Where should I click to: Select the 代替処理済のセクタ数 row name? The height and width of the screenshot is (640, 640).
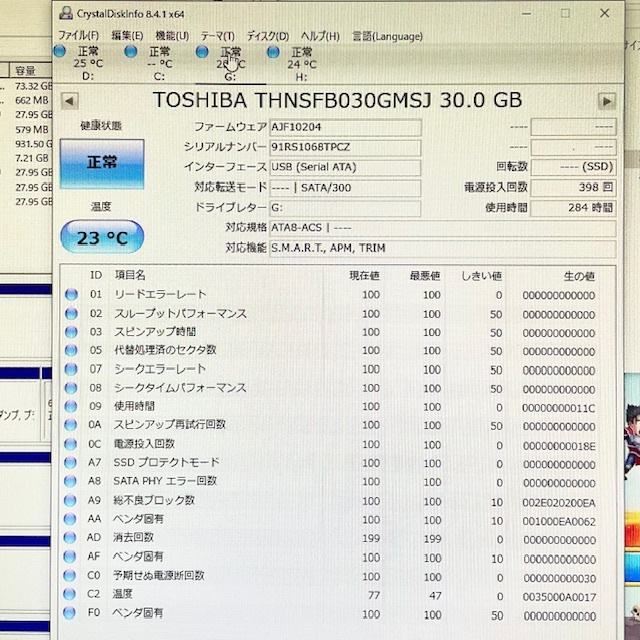point(165,350)
